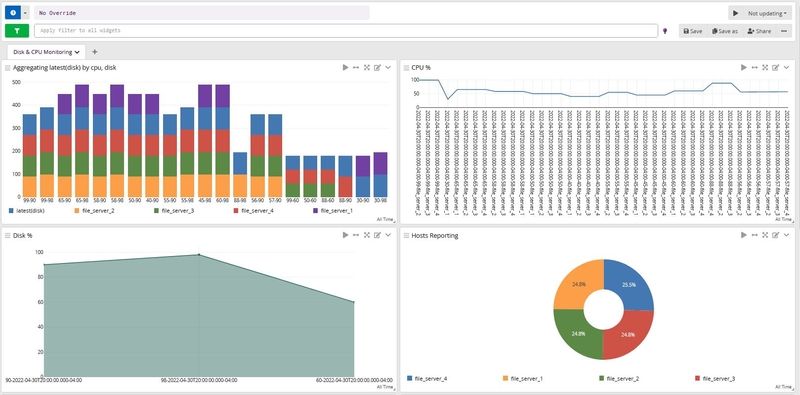This screenshot has width=800, height=395.
Task: Toggle width of CPU % widget
Action: click(x=755, y=67)
